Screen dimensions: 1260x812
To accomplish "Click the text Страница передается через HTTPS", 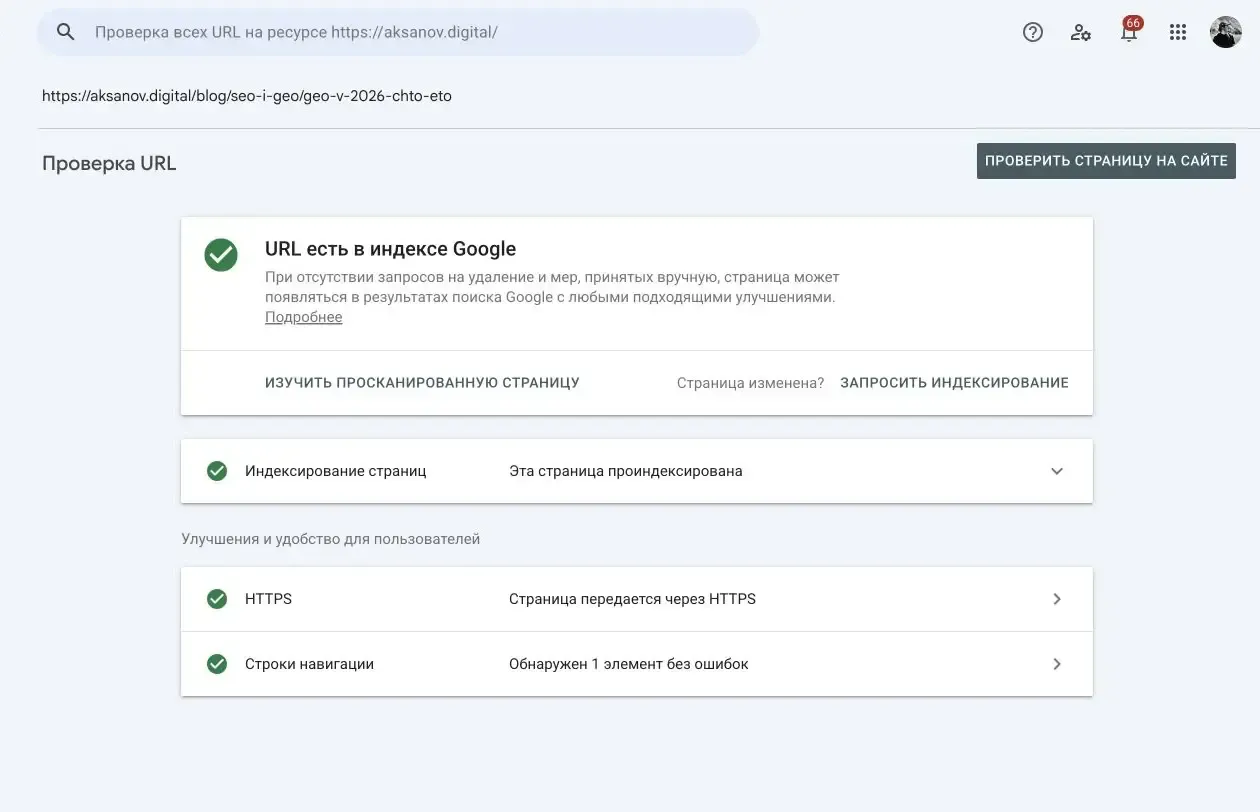I will pos(632,599).
